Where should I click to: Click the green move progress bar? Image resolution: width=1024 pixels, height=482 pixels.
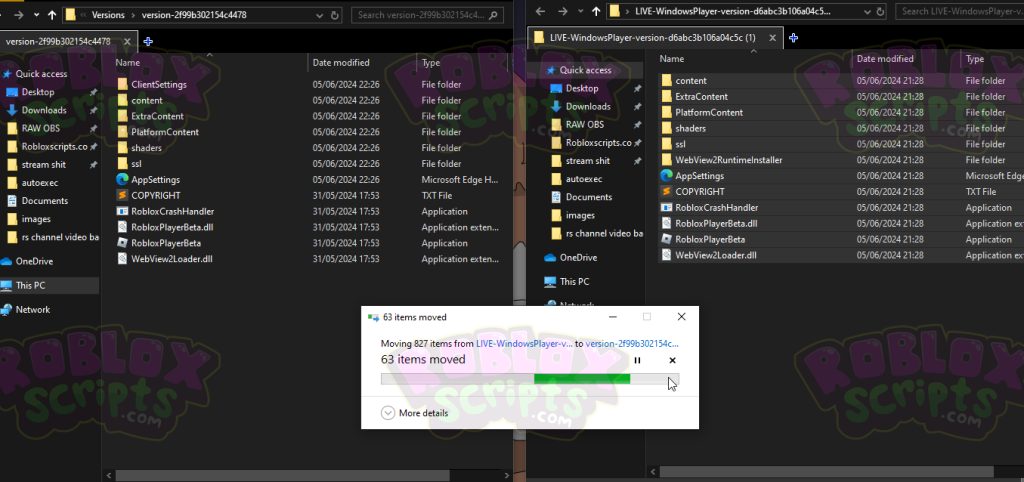530,379
